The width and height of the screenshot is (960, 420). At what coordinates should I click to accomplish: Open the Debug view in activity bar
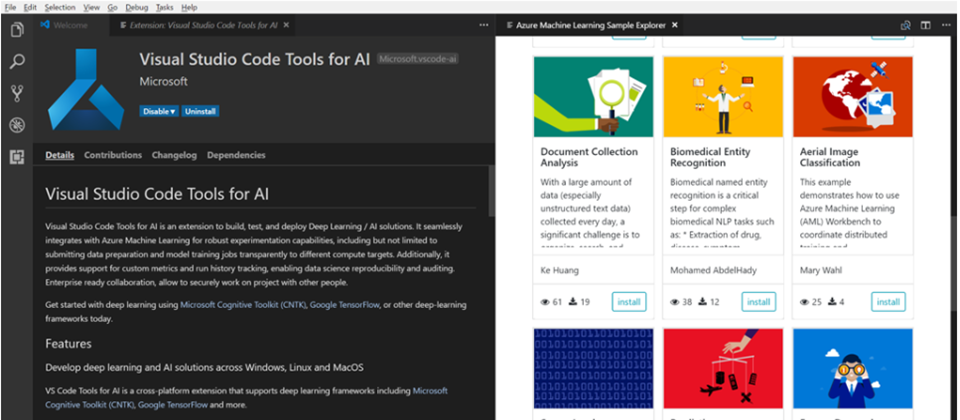coord(17,126)
